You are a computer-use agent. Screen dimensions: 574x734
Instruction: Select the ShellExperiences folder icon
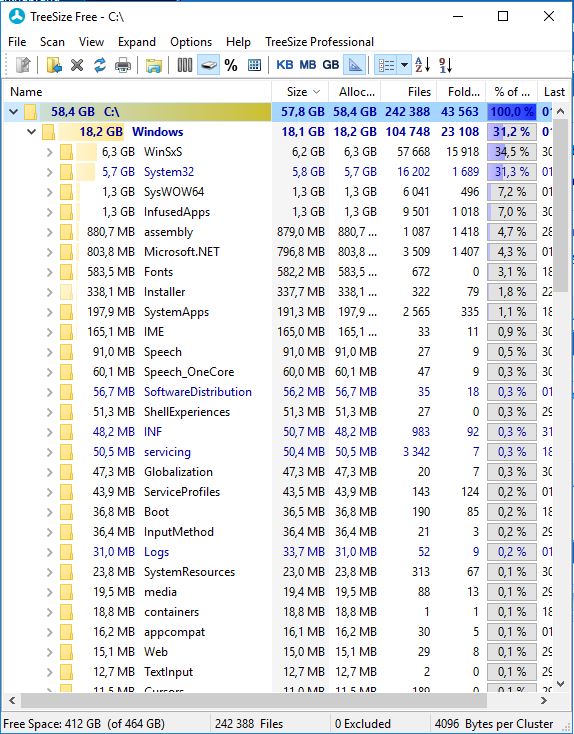pyautogui.click(x=66, y=412)
